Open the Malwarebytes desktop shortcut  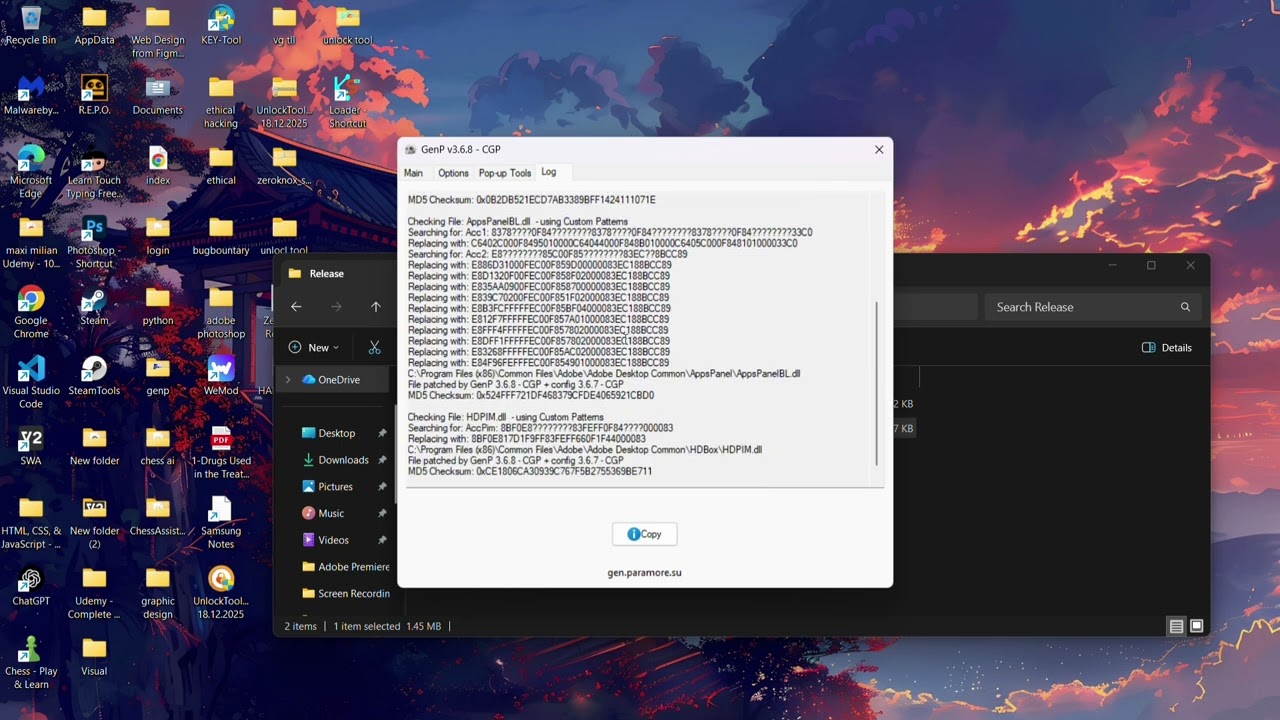tap(31, 96)
